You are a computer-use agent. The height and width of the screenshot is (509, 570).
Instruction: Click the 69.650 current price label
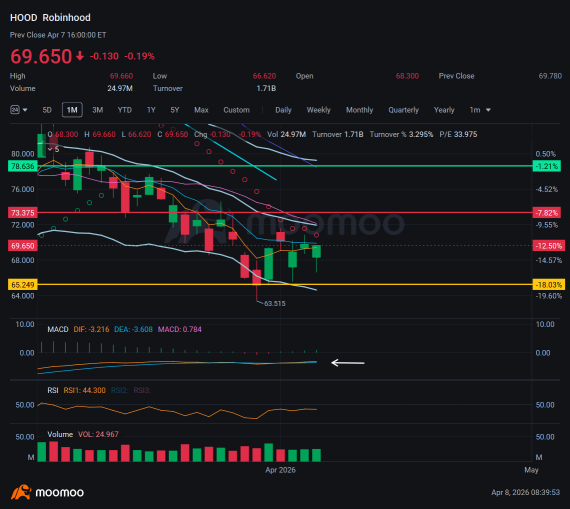[x=23, y=246]
